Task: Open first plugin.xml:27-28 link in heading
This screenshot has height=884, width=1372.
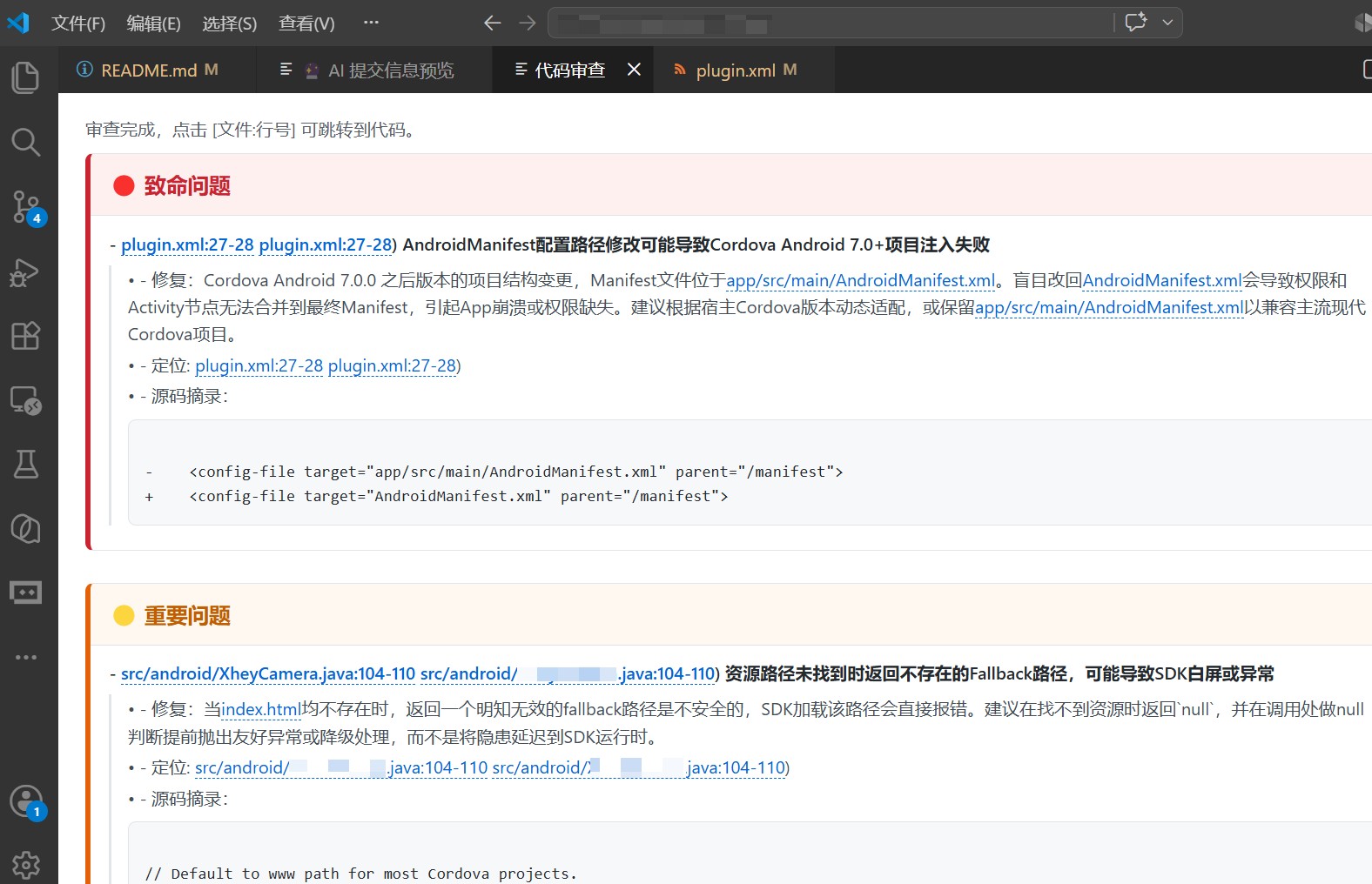Action: 187,245
